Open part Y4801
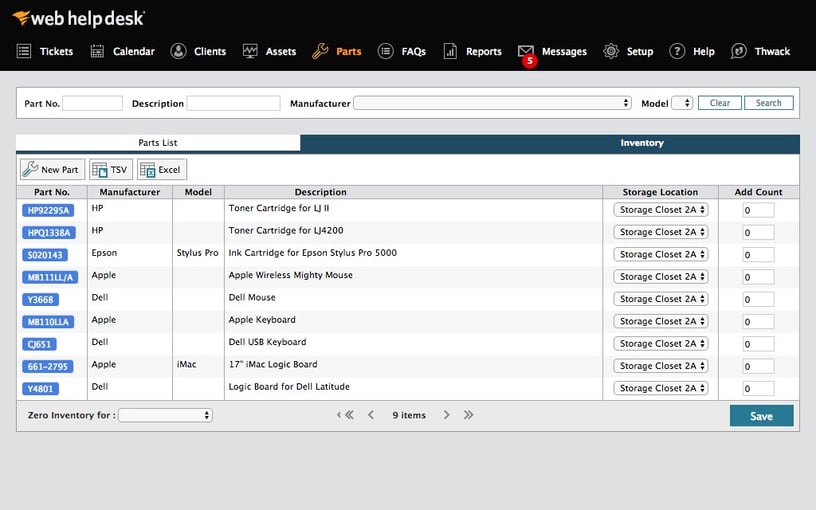This screenshot has height=510, width=816. (x=41, y=389)
